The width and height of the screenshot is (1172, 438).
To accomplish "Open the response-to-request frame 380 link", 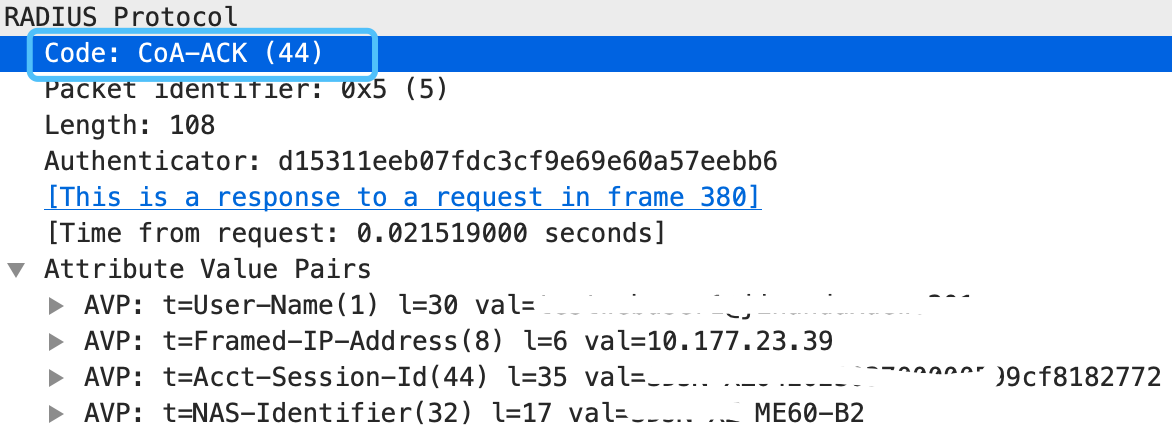I will [x=403, y=197].
